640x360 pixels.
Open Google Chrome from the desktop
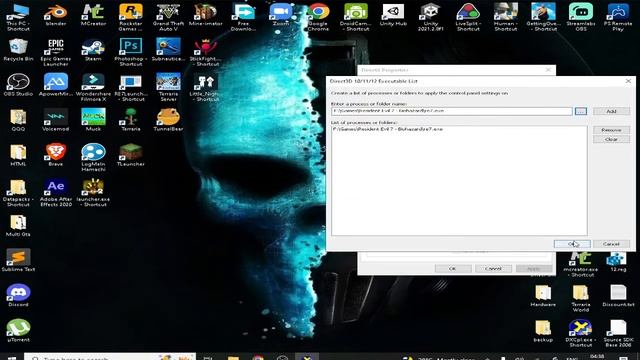point(318,17)
